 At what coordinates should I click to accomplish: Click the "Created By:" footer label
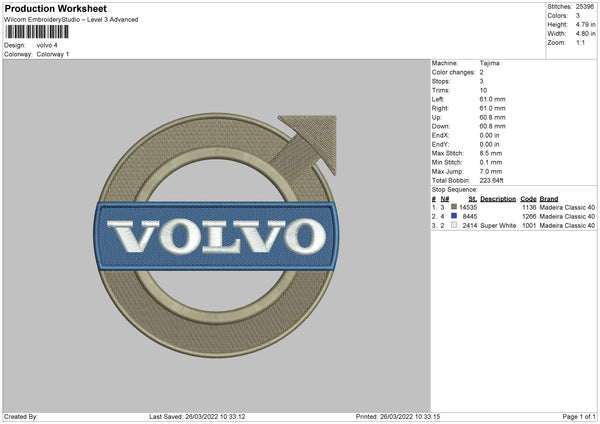pos(21,417)
